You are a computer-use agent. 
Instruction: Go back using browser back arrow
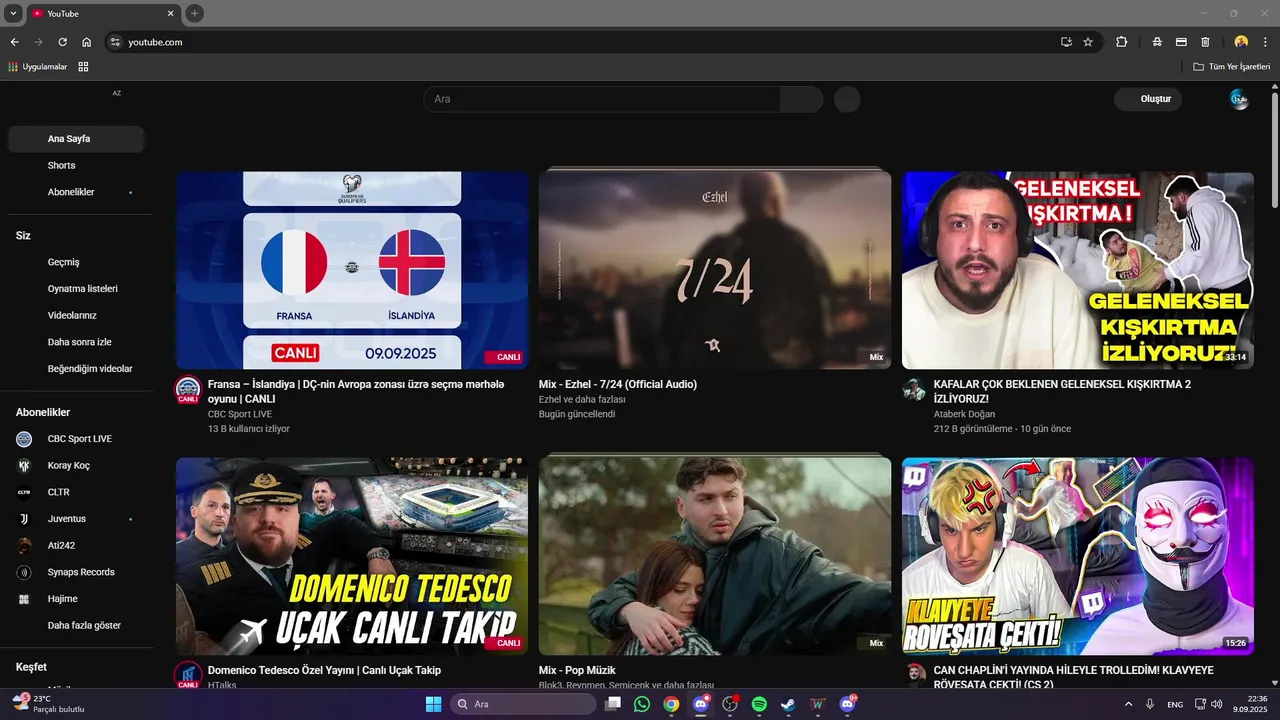point(14,42)
